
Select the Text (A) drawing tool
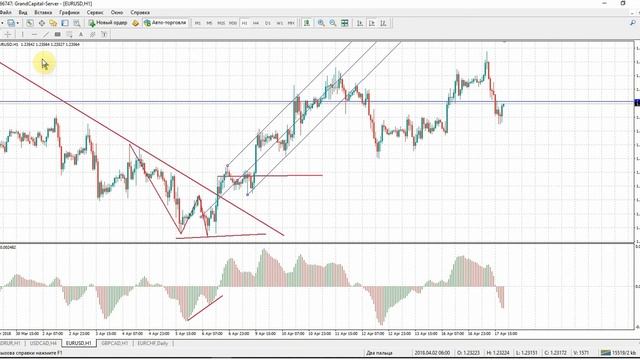point(81,34)
